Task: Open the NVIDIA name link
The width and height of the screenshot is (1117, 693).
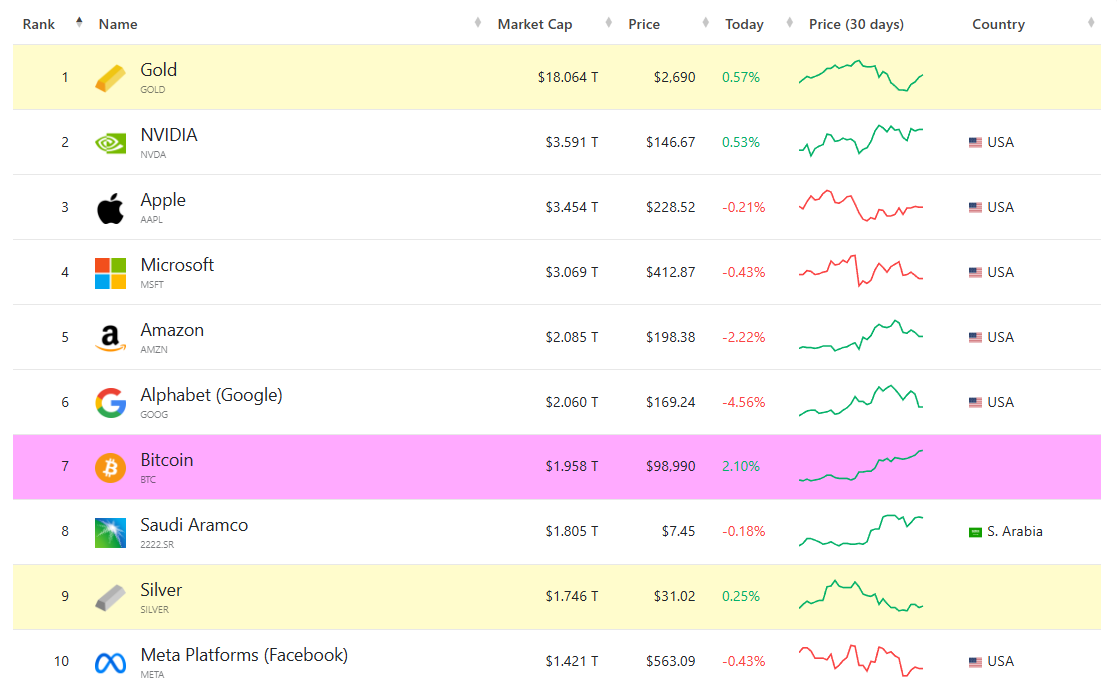Action: click(x=169, y=135)
